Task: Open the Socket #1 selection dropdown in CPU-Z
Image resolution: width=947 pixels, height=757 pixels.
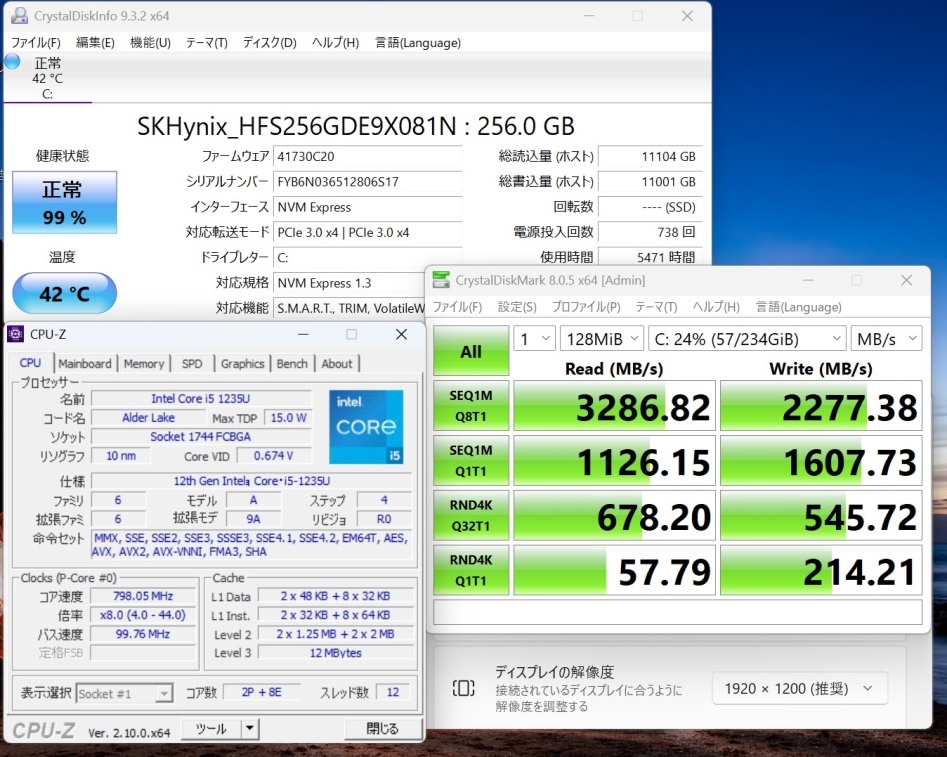Action: (124, 694)
